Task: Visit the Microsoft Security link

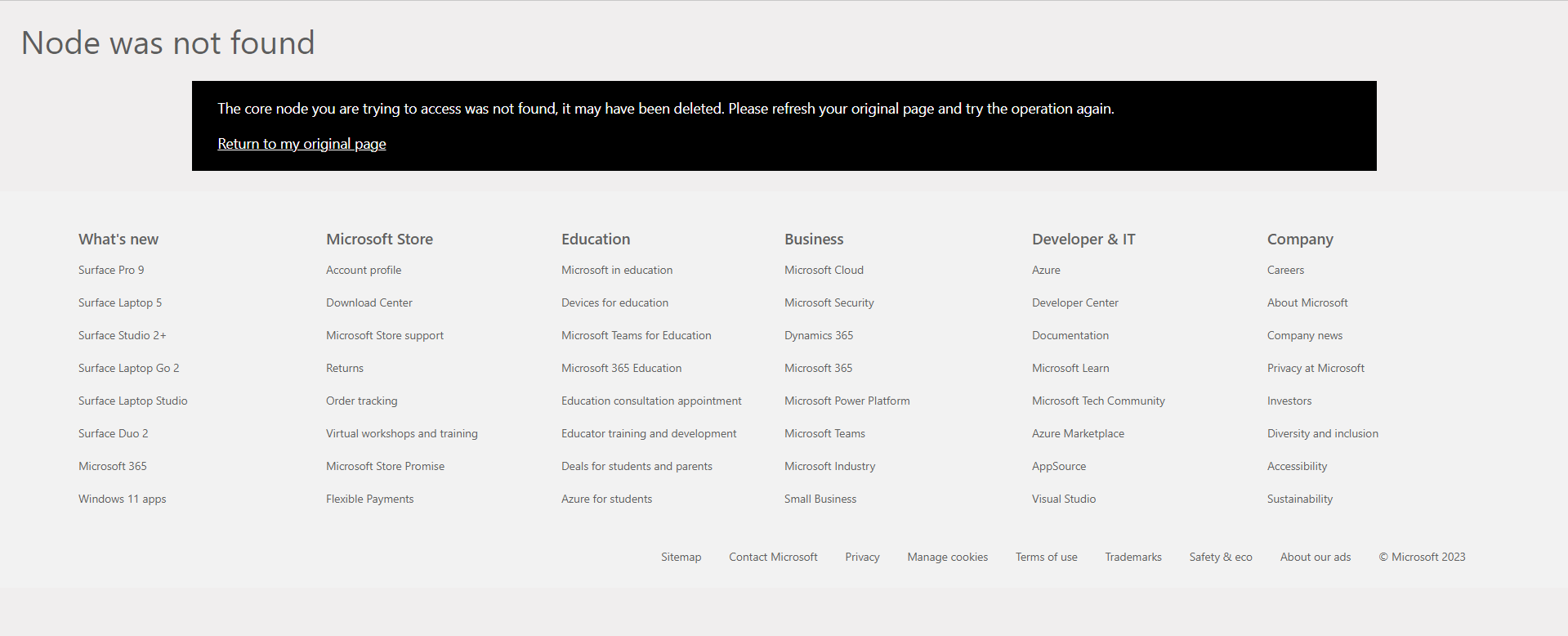Action: click(x=829, y=302)
